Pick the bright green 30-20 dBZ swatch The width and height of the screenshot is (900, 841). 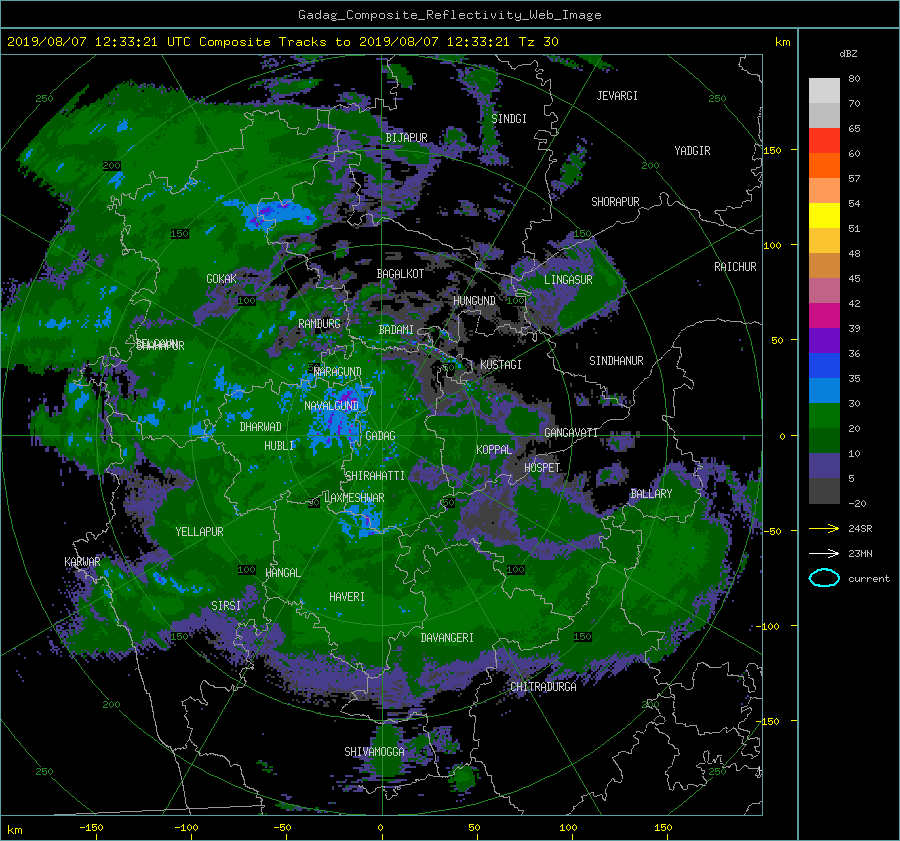click(824, 416)
